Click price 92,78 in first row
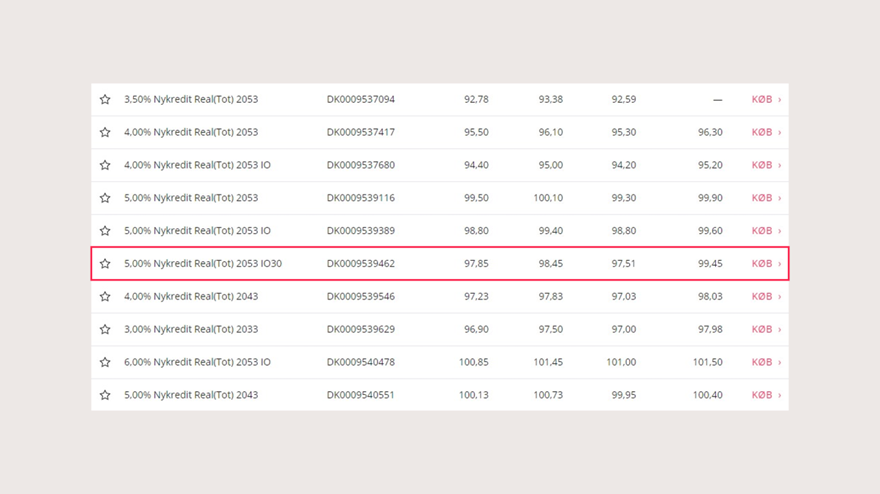 [476, 99]
